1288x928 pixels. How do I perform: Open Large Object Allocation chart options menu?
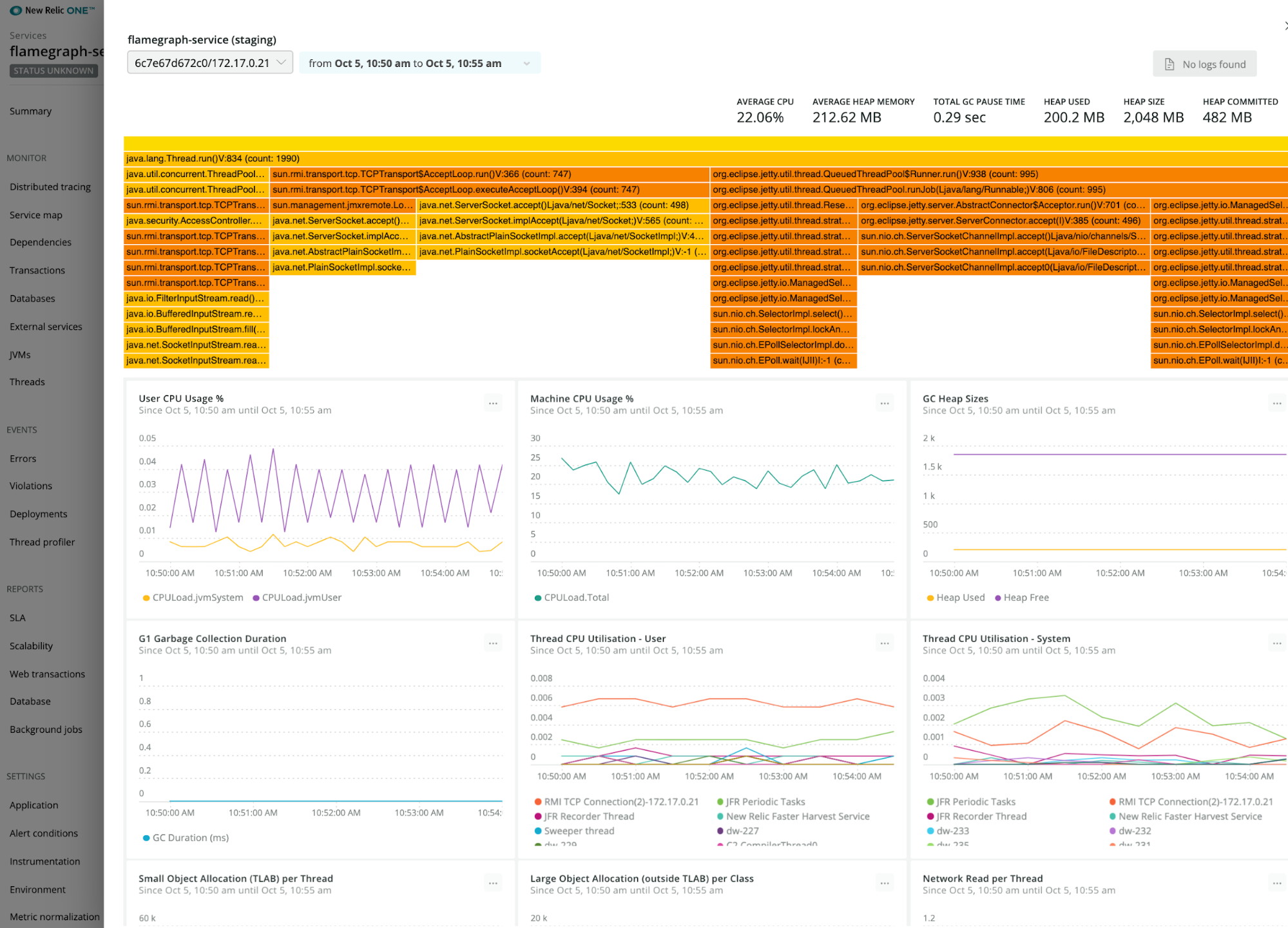pyautogui.click(x=885, y=884)
